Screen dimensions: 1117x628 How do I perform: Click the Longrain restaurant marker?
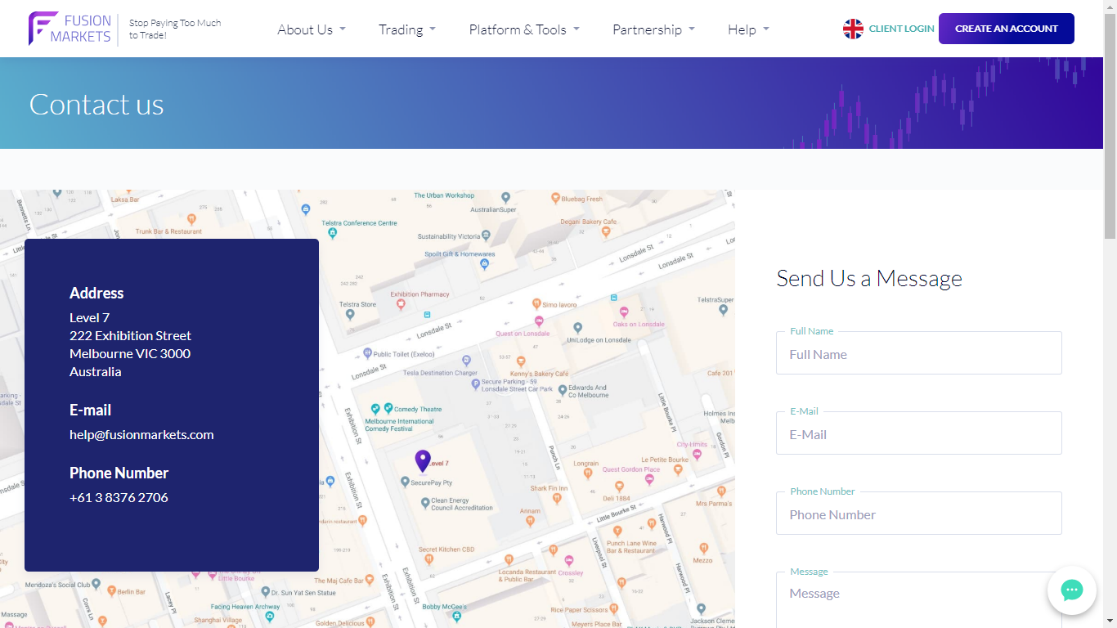588,473
